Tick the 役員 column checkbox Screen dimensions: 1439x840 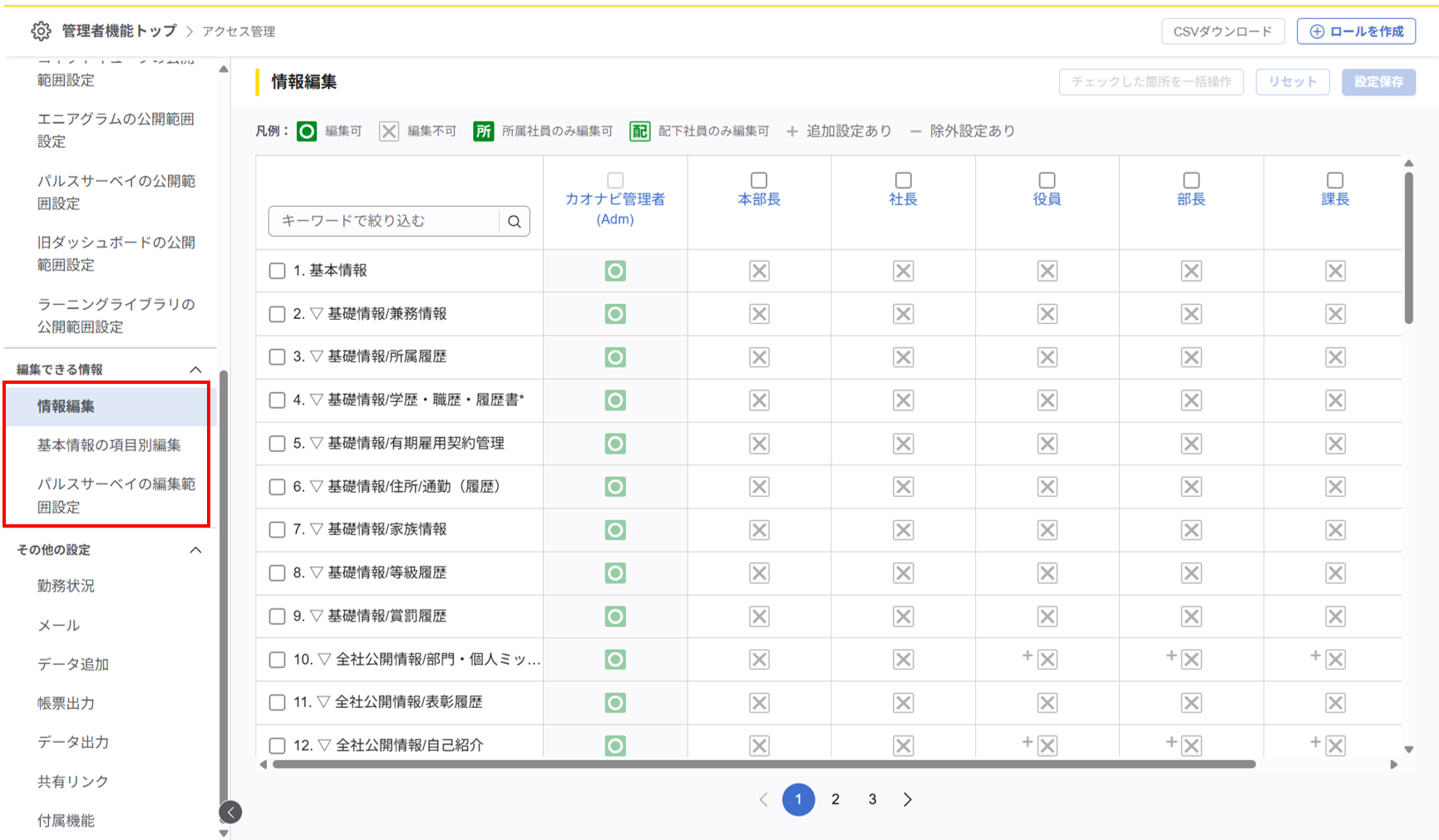pyautogui.click(x=1047, y=180)
